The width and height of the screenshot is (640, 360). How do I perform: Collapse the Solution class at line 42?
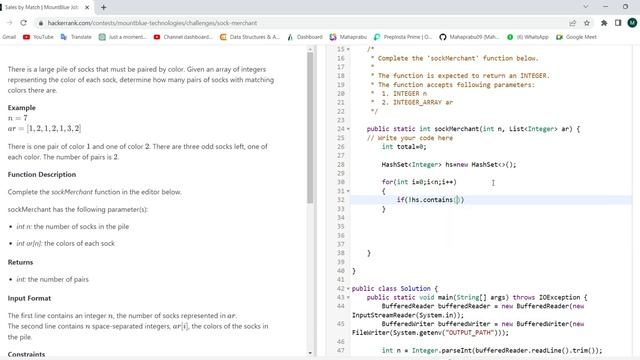(348, 288)
